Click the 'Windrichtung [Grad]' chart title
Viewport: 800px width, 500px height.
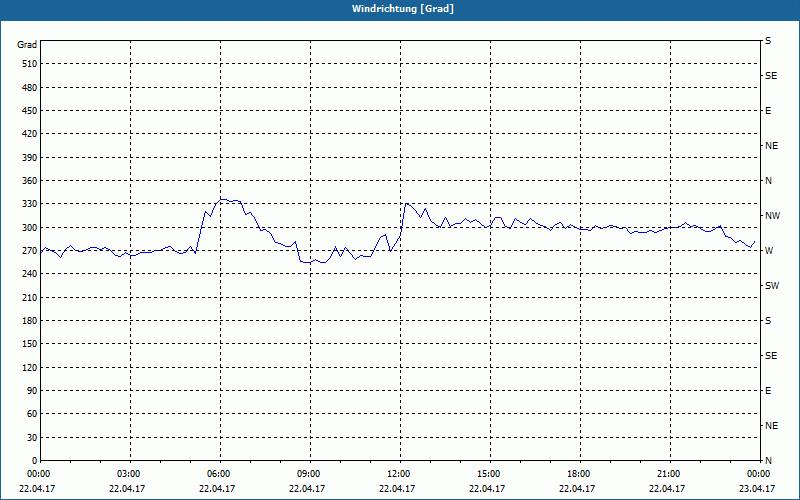403,9
